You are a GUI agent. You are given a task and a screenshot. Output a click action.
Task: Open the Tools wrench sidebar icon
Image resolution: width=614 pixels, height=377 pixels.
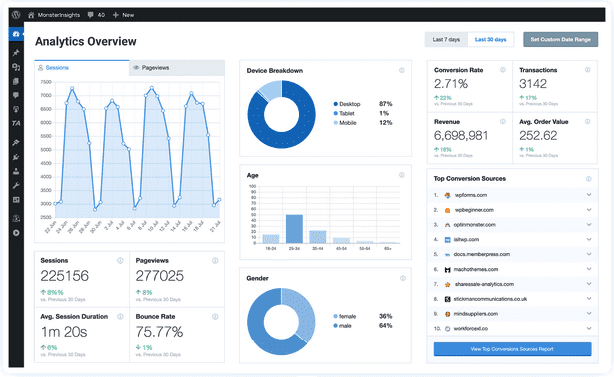coord(16,186)
